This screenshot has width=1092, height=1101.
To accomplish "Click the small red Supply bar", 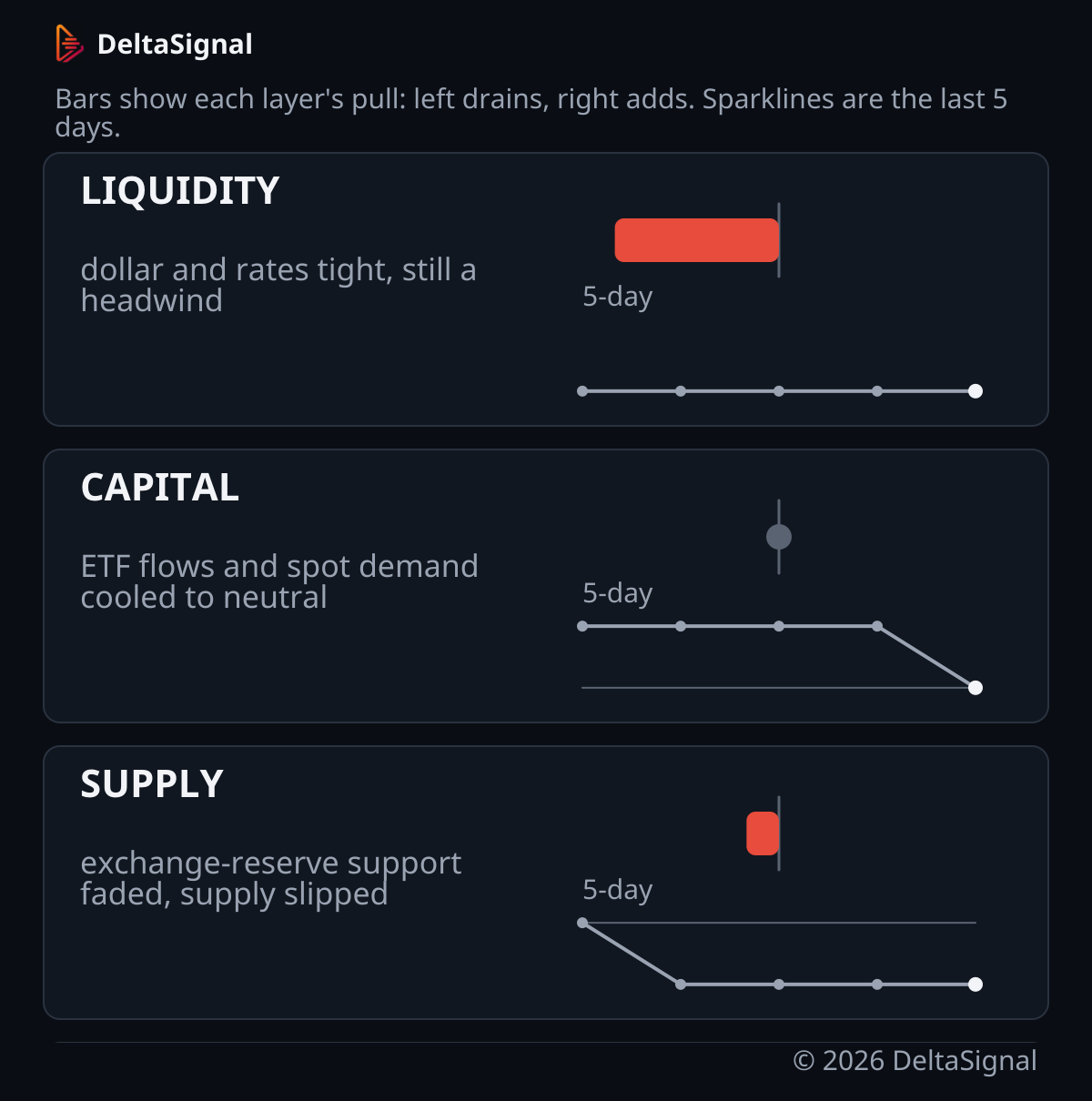I will (763, 833).
